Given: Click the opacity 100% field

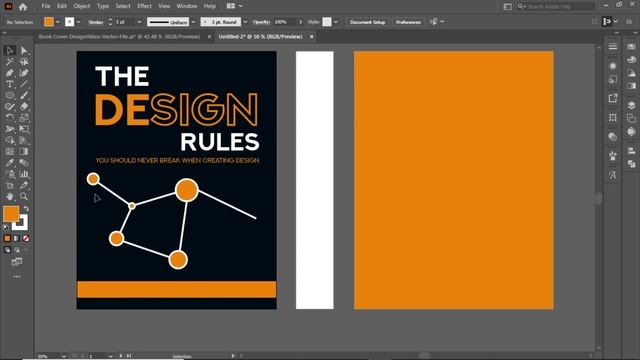Looking at the screenshot, I should 283,22.
